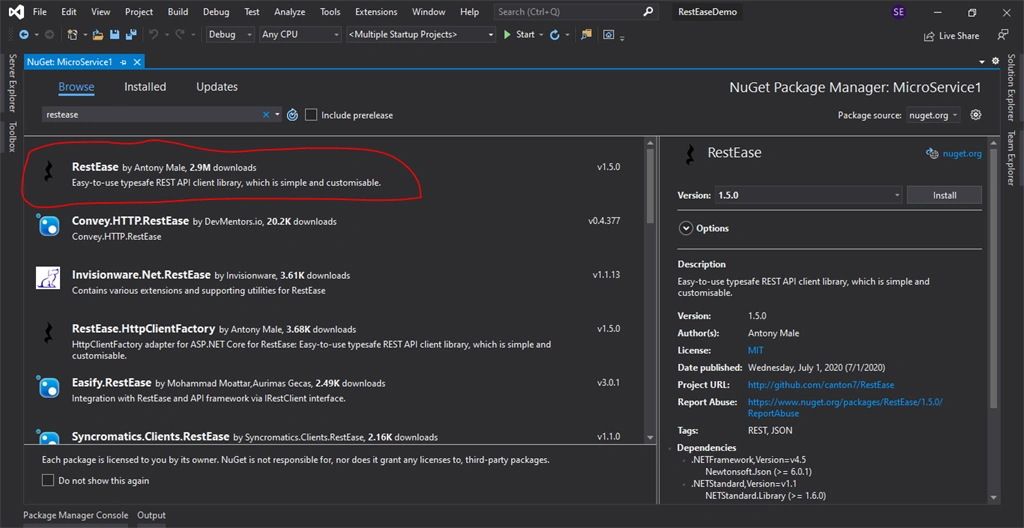Click the Save All icon
Screen dimensions: 1024x528
[131, 35]
